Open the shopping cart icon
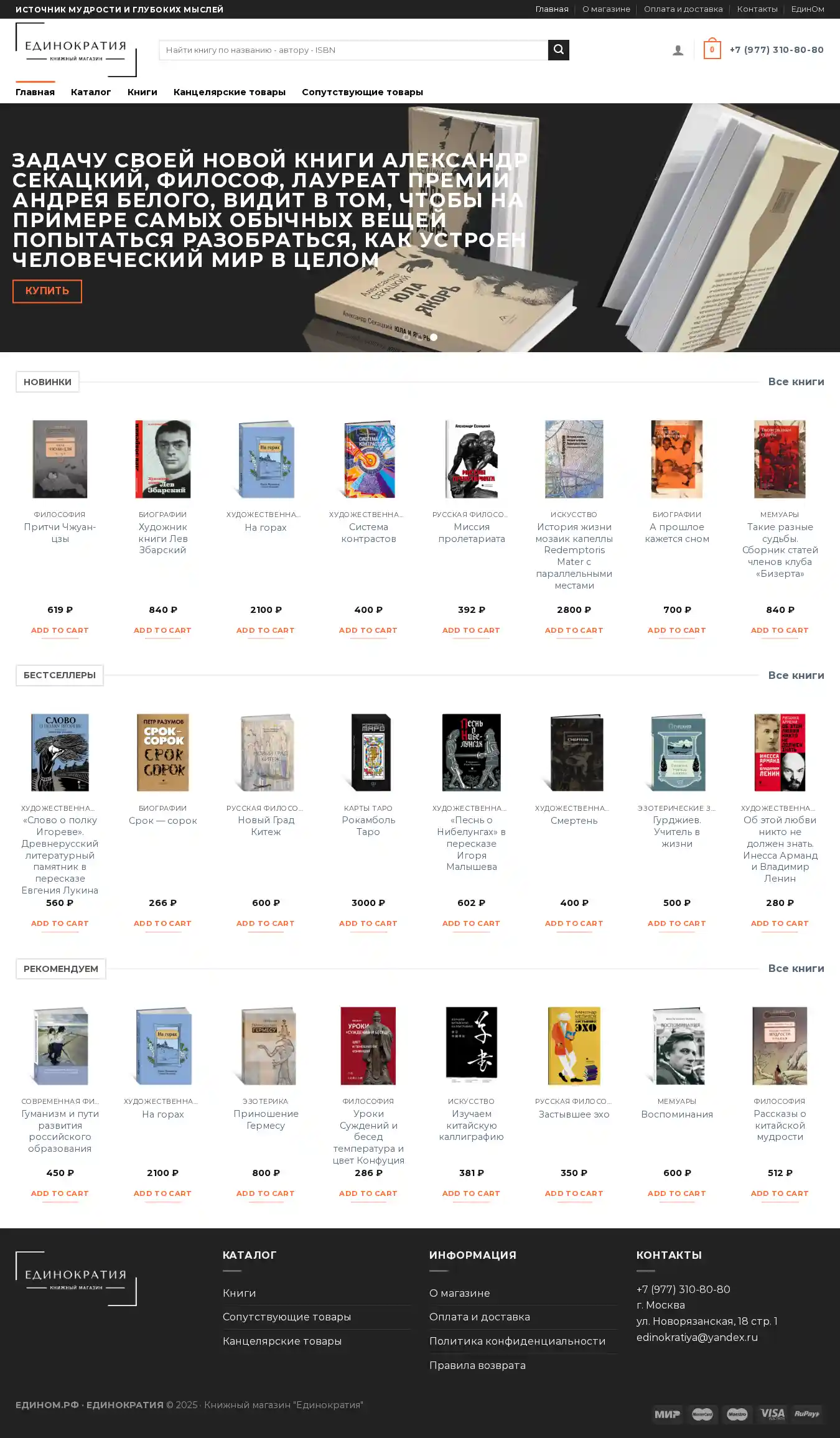840x1438 pixels. (x=712, y=49)
